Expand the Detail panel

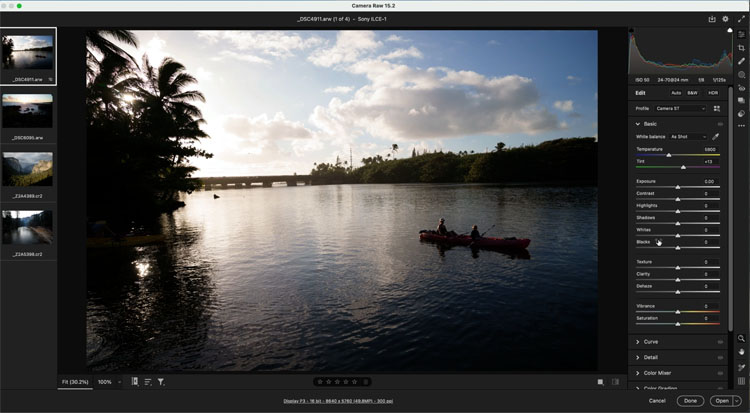pyautogui.click(x=638, y=357)
